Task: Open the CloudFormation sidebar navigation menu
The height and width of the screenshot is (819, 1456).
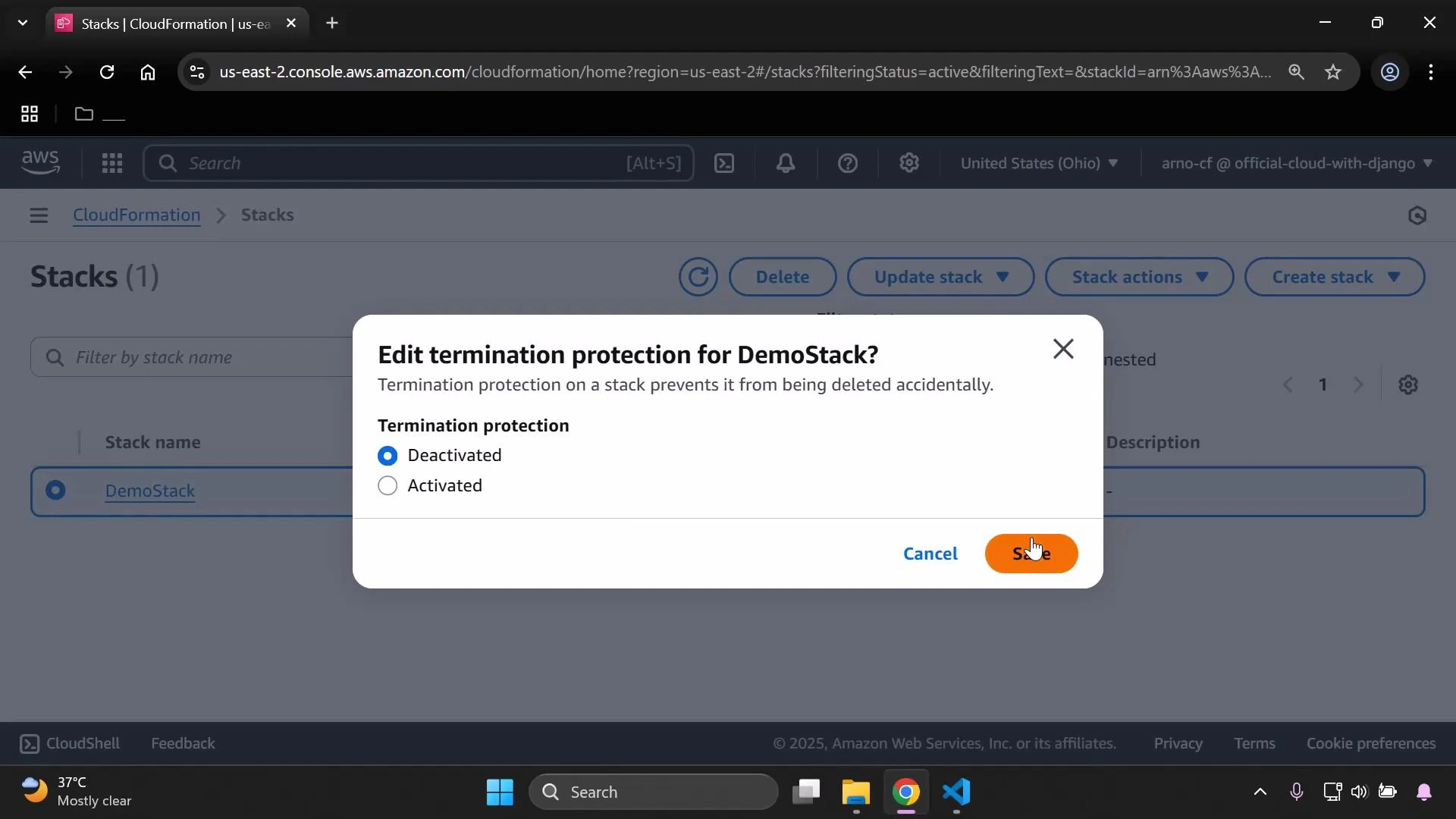Action: [x=39, y=215]
